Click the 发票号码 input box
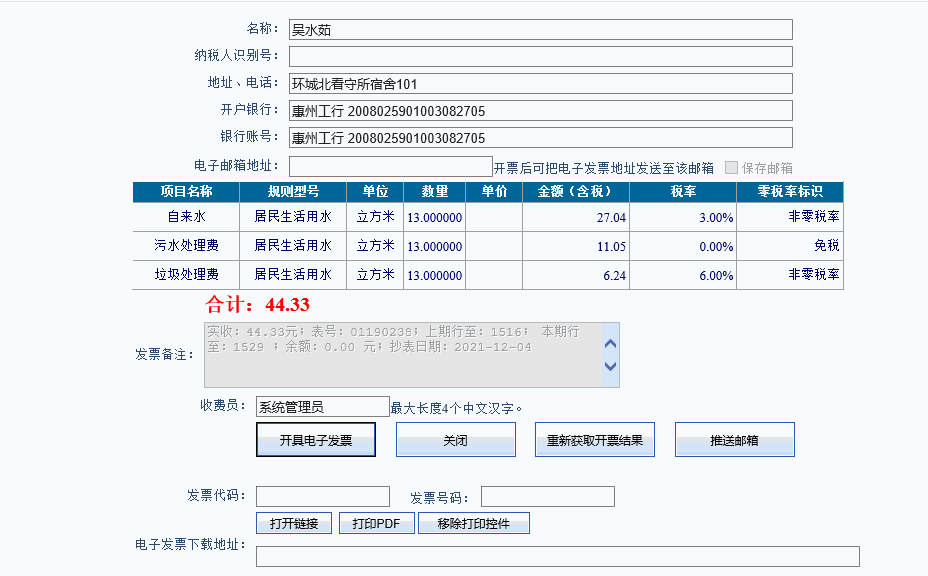This screenshot has width=928, height=576. (547, 497)
